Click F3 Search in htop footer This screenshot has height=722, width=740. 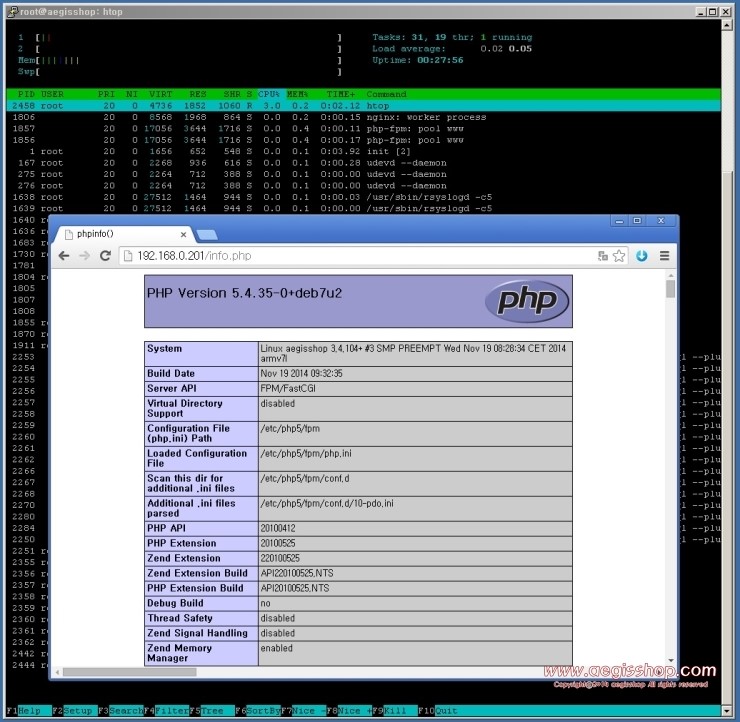point(120,711)
